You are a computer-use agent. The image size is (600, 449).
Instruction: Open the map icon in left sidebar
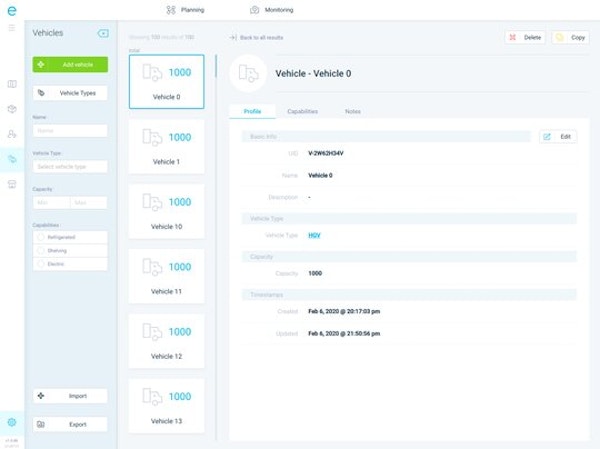12,84
